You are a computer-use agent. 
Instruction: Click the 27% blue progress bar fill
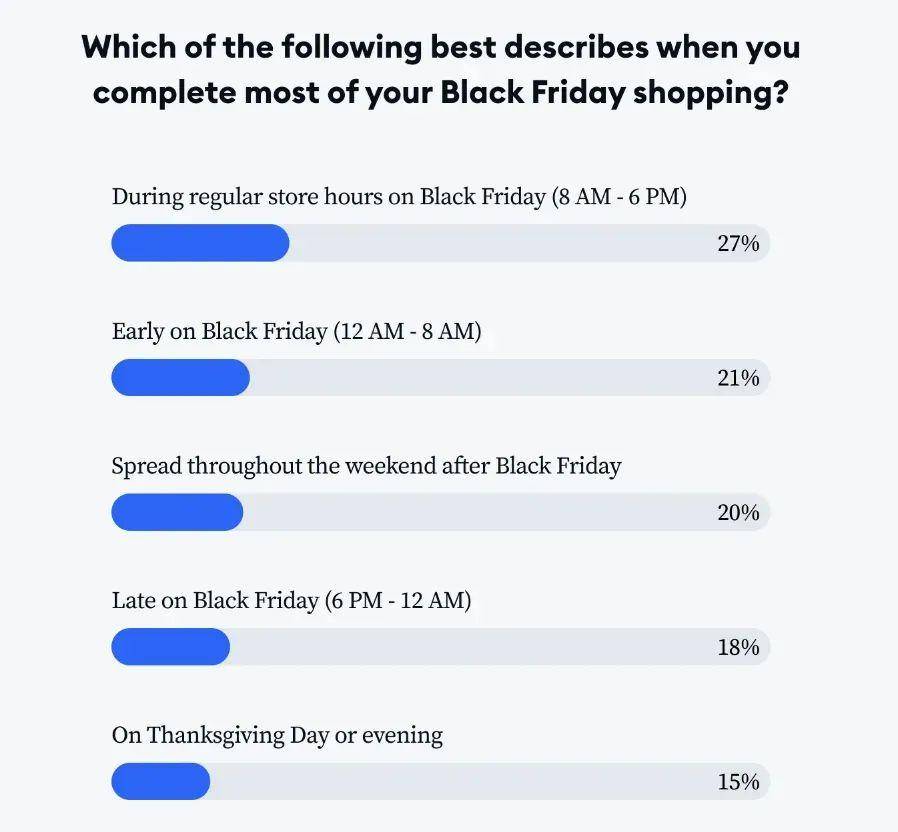tap(200, 243)
